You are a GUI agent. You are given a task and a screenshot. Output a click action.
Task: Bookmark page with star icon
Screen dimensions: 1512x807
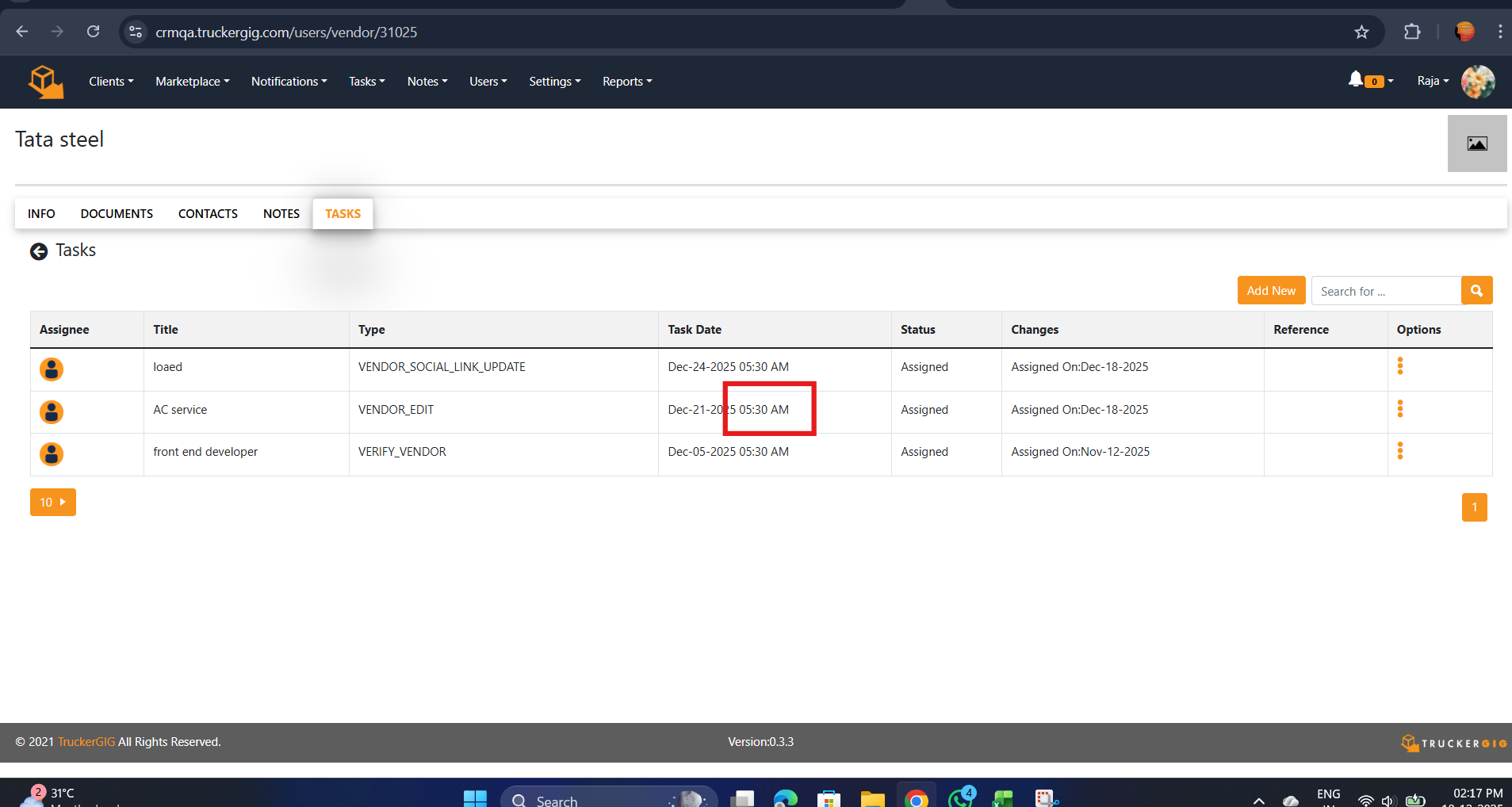pyautogui.click(x=1361, y=32)
